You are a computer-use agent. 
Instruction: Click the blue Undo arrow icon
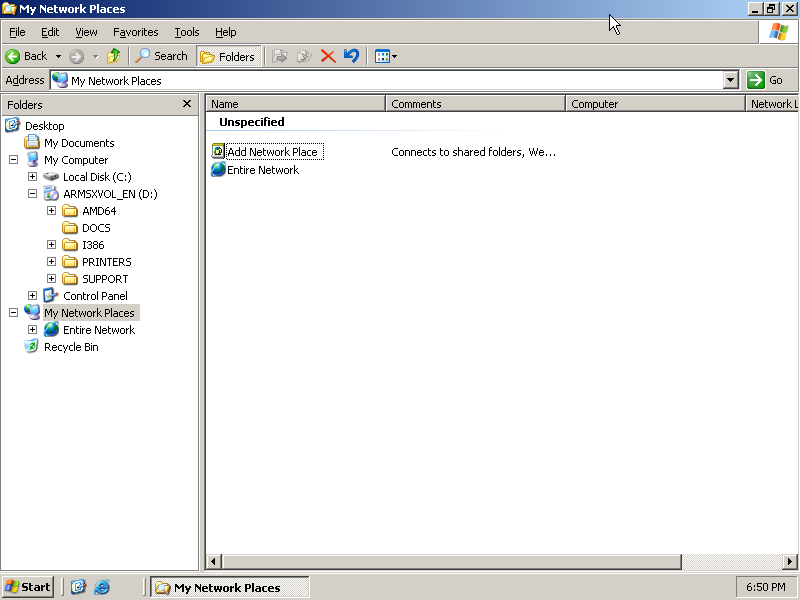351,56
